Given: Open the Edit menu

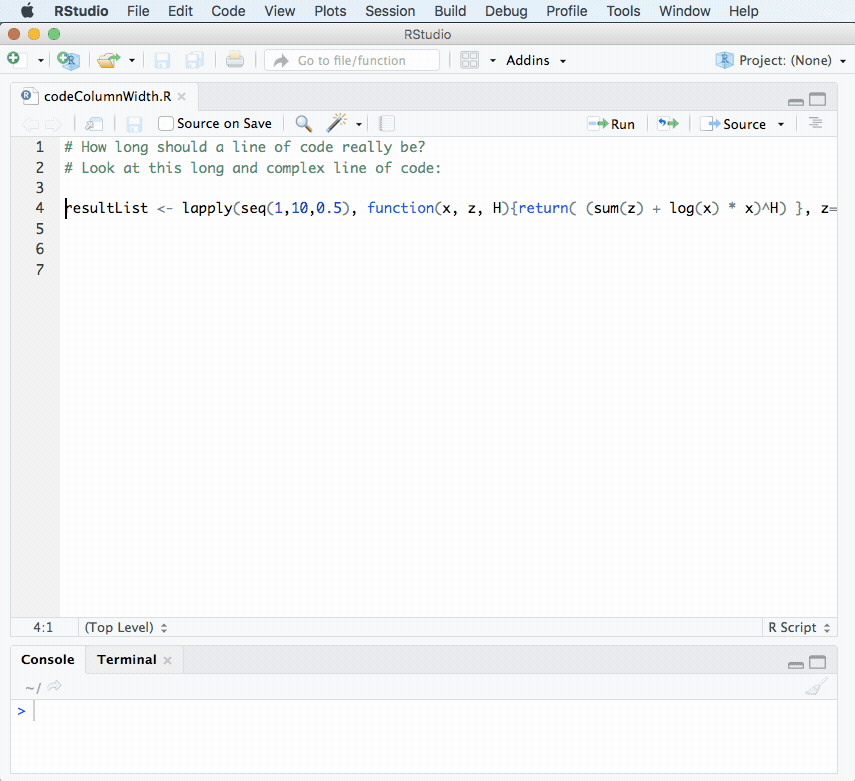Looking at the screenshot, I should pyautogui.click(x=180, y=11).
